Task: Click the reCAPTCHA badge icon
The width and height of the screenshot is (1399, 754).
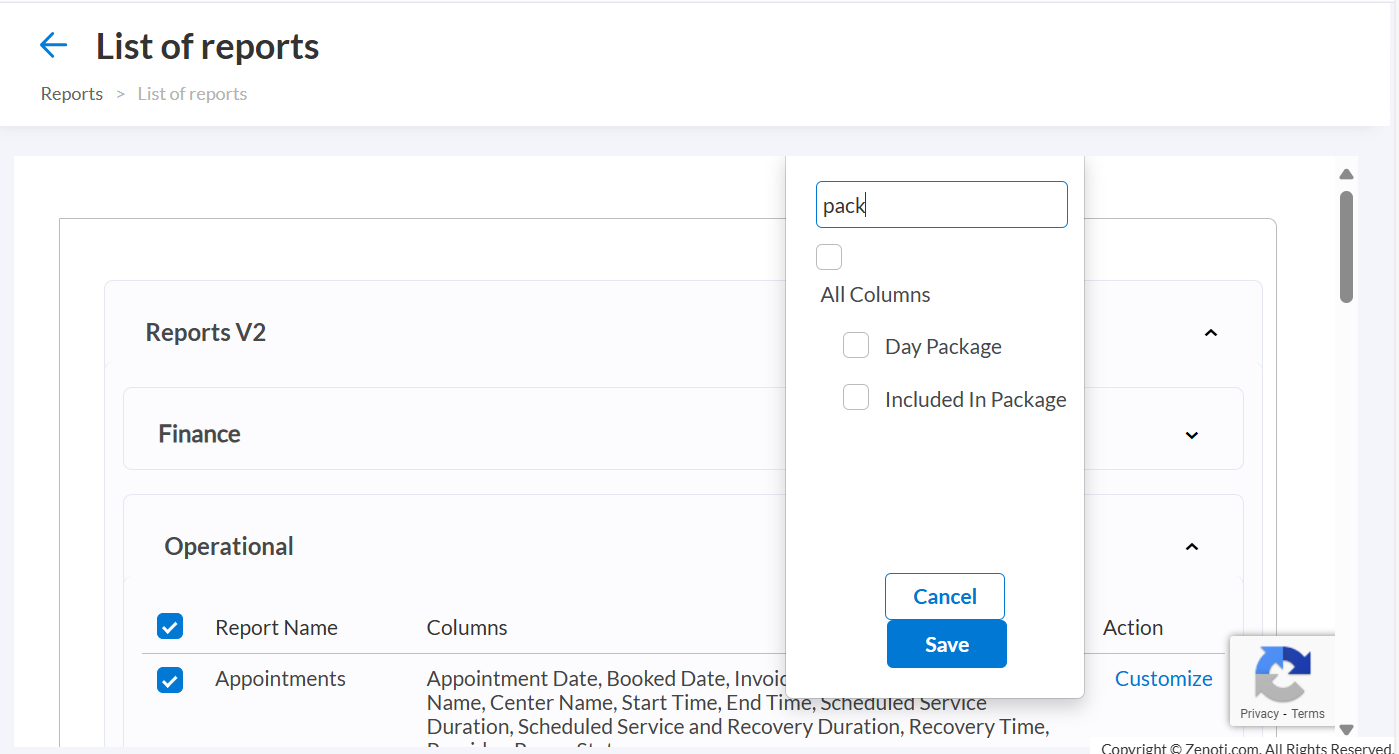Action: 1283,674
